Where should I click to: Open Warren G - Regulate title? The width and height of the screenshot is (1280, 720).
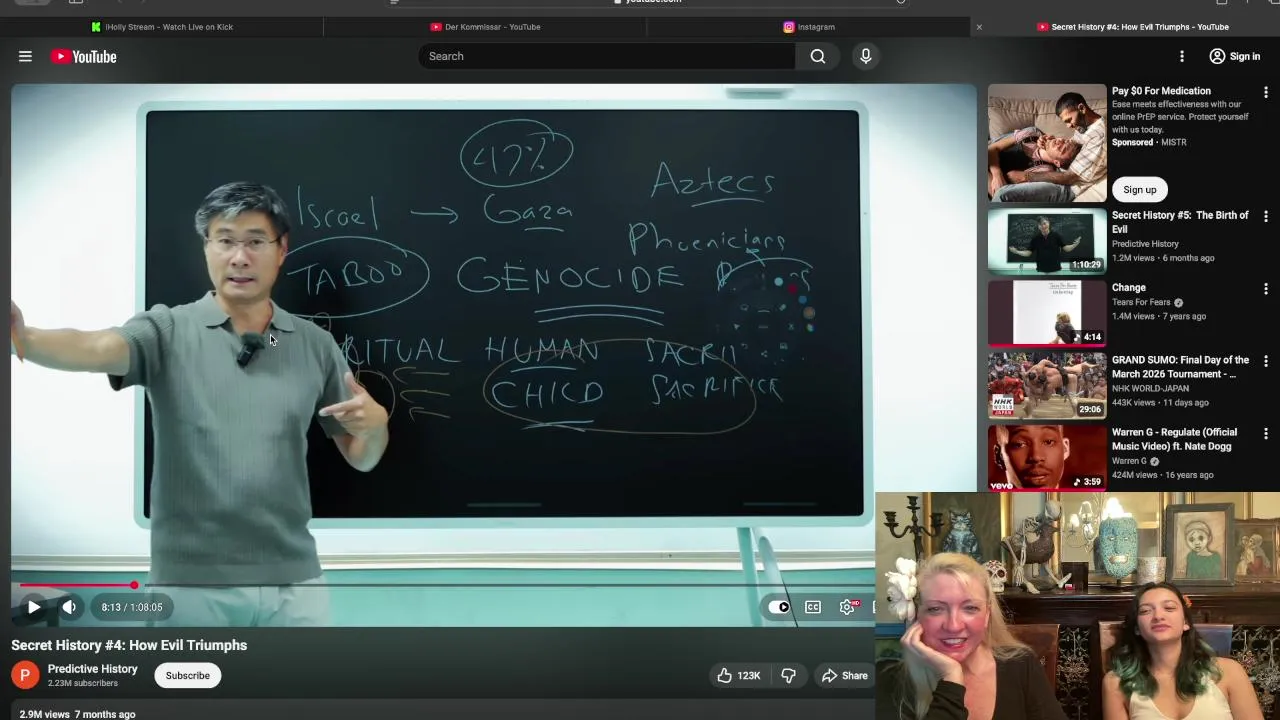pyautogui.click(x=1174, y=439)
